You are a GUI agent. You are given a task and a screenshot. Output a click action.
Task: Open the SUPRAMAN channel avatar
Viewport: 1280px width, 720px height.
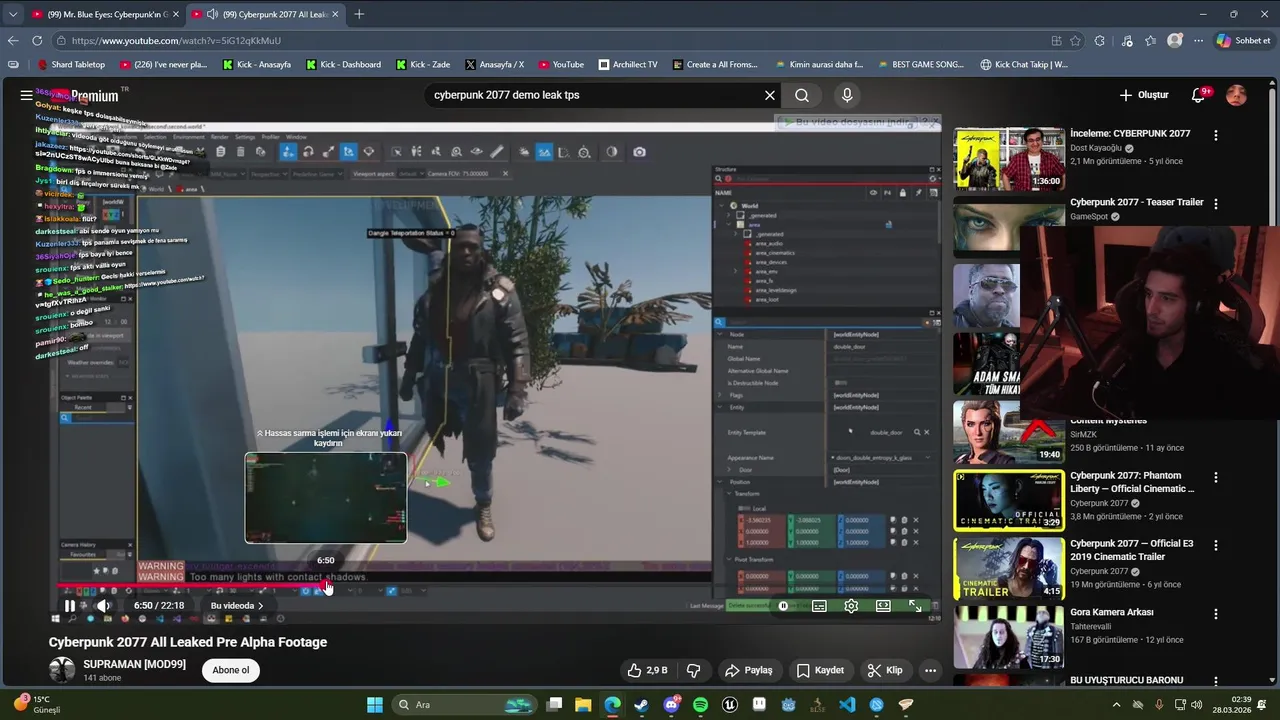62,670
